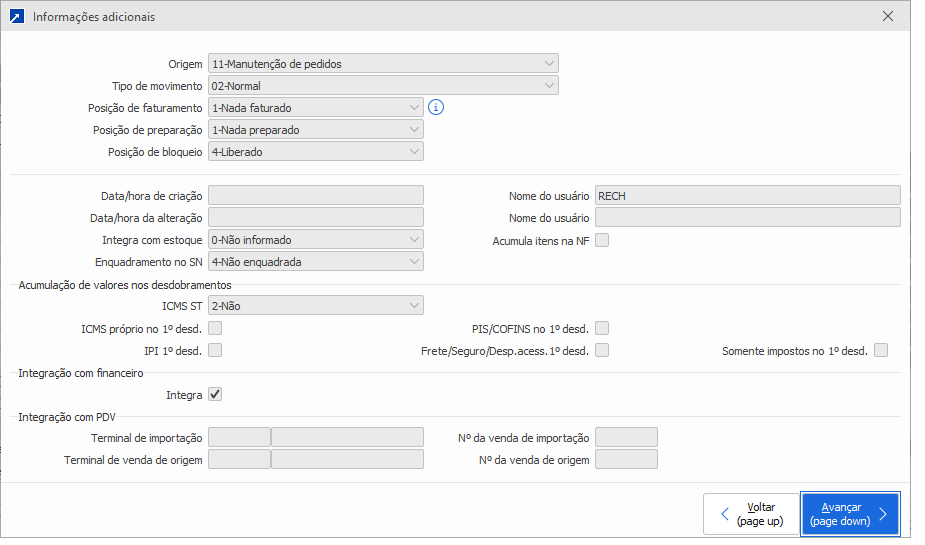Open Enquadramento no SN dropdown
Viewport: 925px width, 545px height.
(315, 262)
